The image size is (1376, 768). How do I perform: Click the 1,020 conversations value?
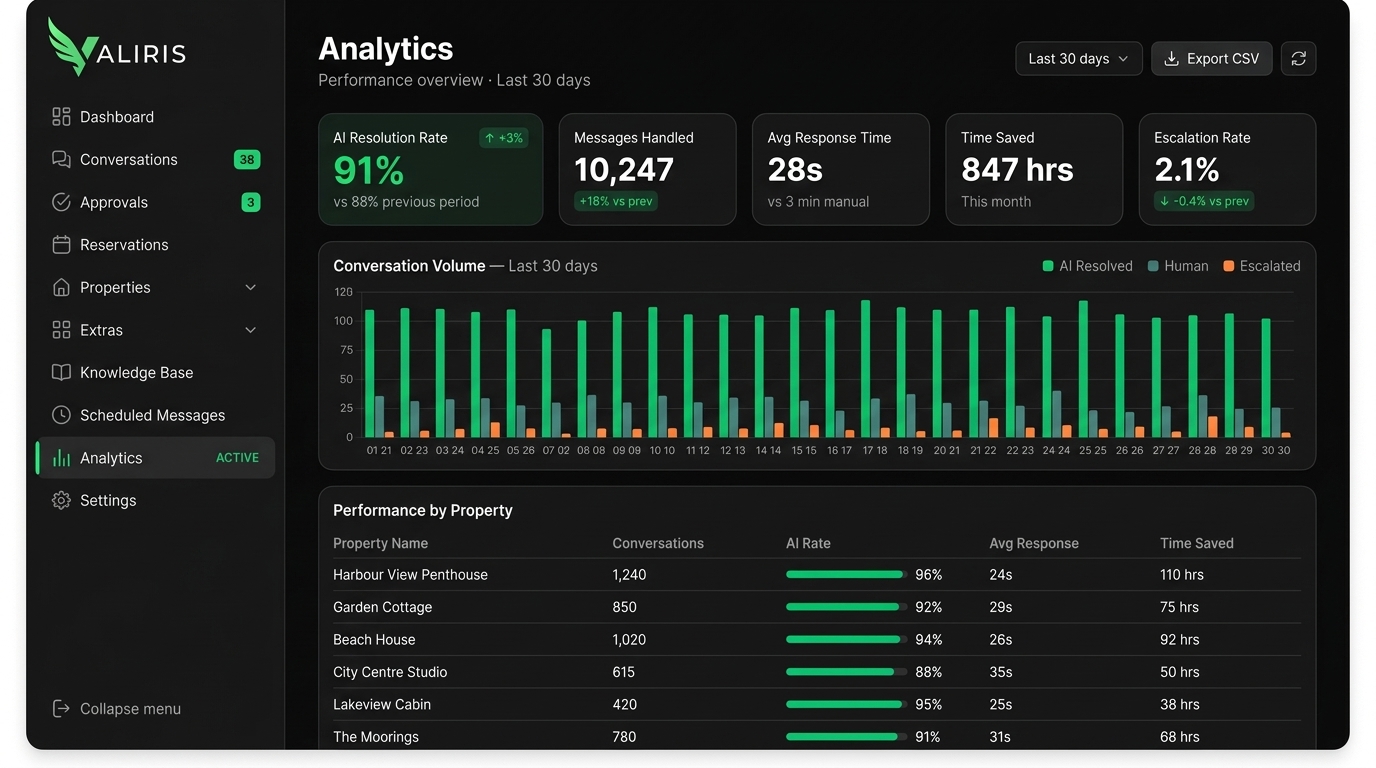pos(629,640)
